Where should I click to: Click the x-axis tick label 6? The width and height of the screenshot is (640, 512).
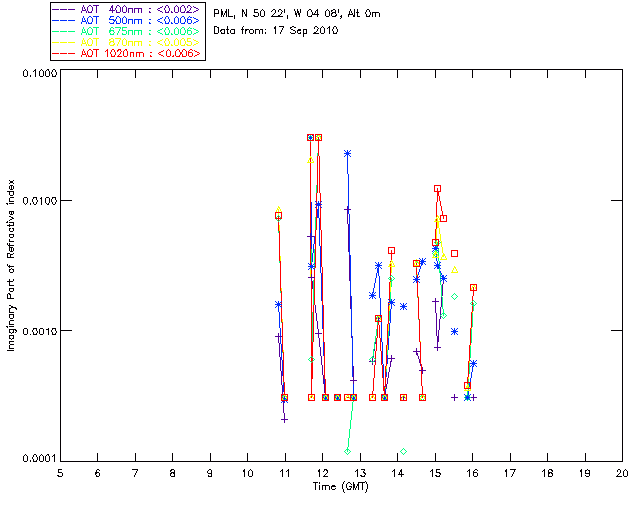click(x=98, y=473)
